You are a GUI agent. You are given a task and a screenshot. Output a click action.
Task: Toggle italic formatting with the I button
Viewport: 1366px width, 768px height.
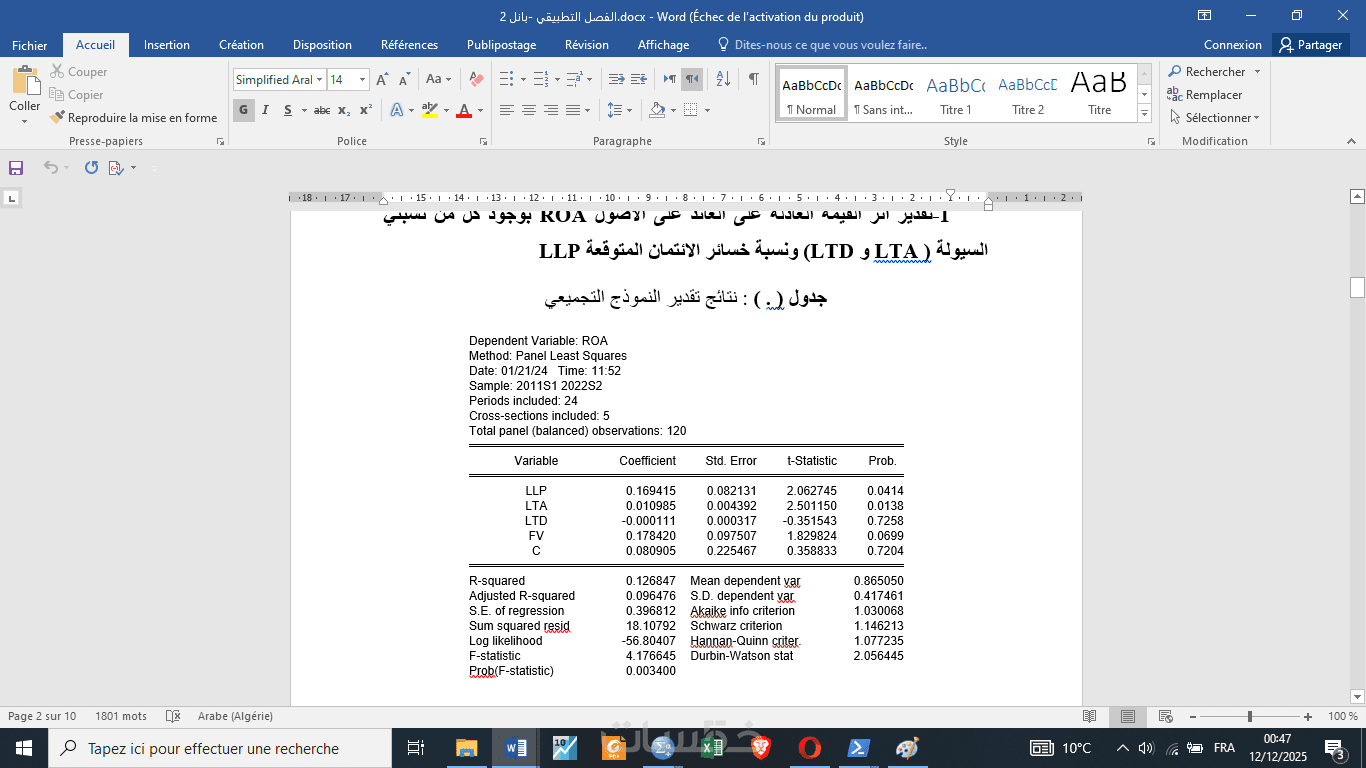click(x=266, y=110)
